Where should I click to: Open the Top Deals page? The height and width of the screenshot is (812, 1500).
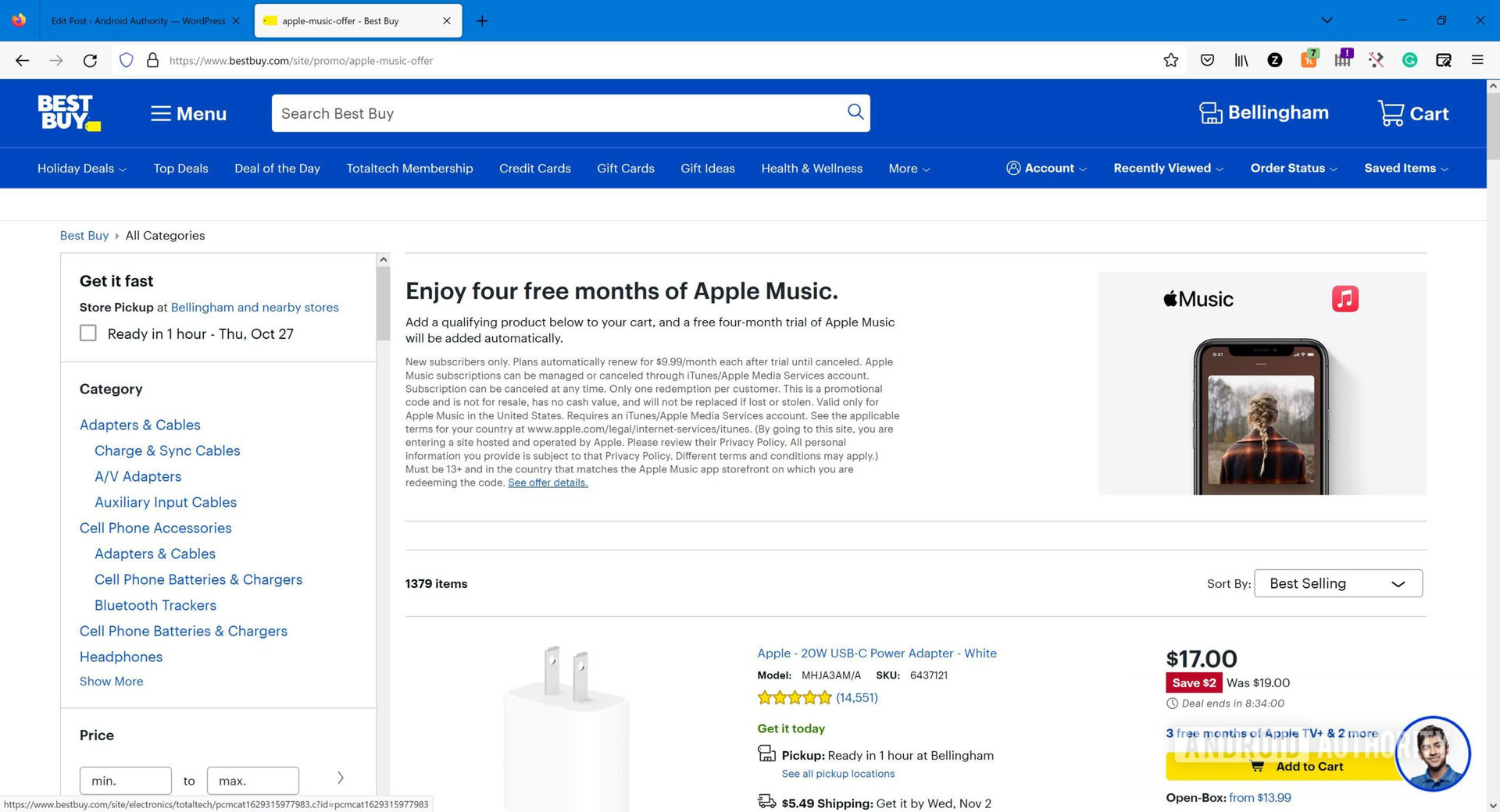(x=180, y=169)
